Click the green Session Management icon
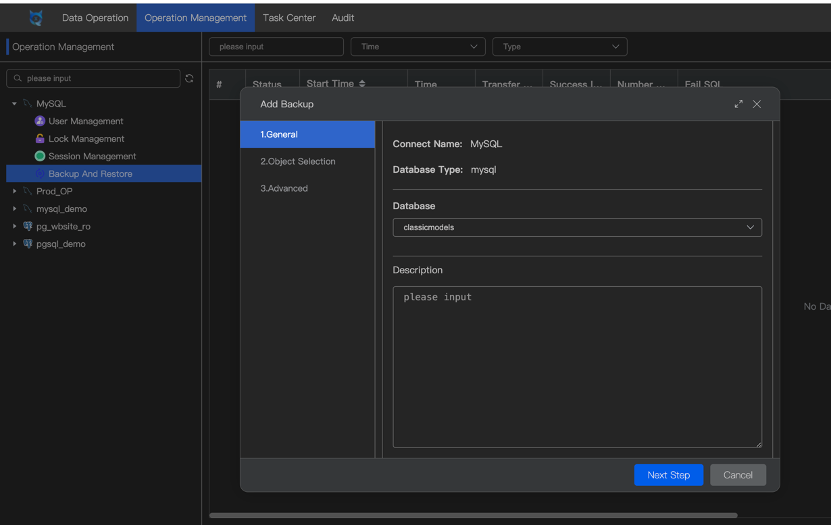Image resolution: width=832 pixels, height=526 pixels. [x=40, y=156]
